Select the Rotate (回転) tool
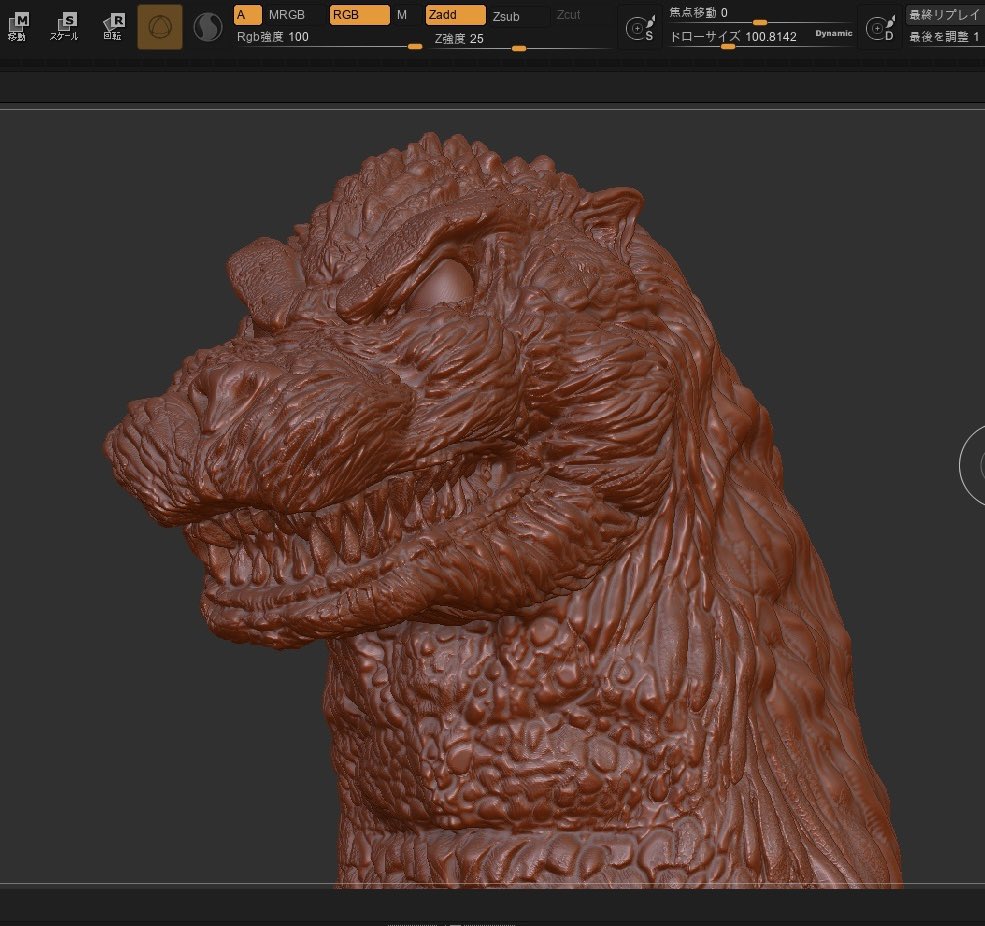 113,27
